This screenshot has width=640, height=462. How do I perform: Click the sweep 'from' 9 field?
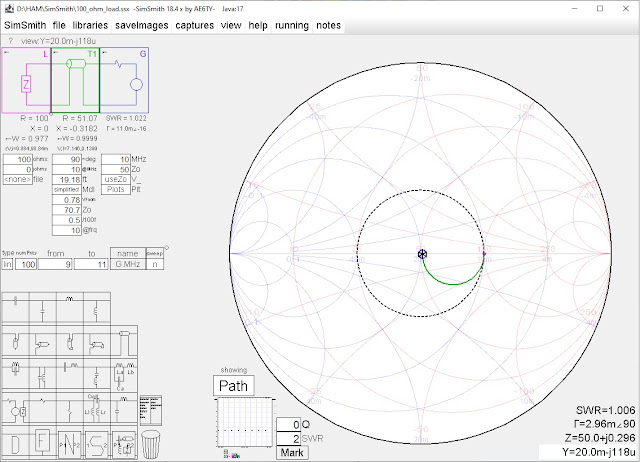tap(55, 264)
